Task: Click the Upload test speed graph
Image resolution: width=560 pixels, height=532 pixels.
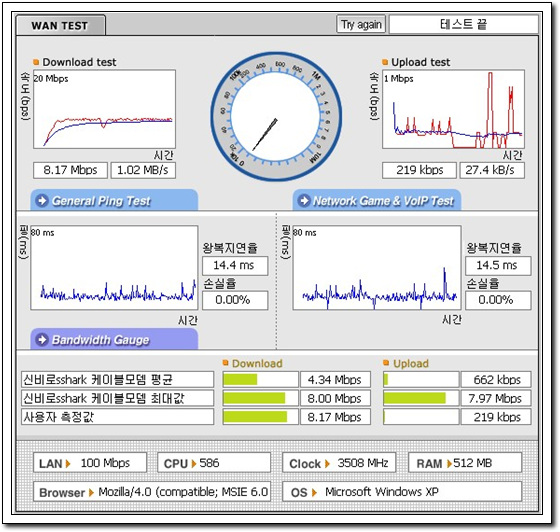Action: pos(453,109)
